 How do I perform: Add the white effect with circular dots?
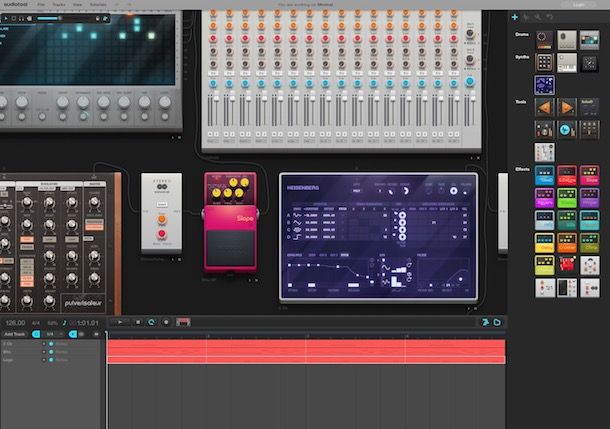tap(589, 265)
